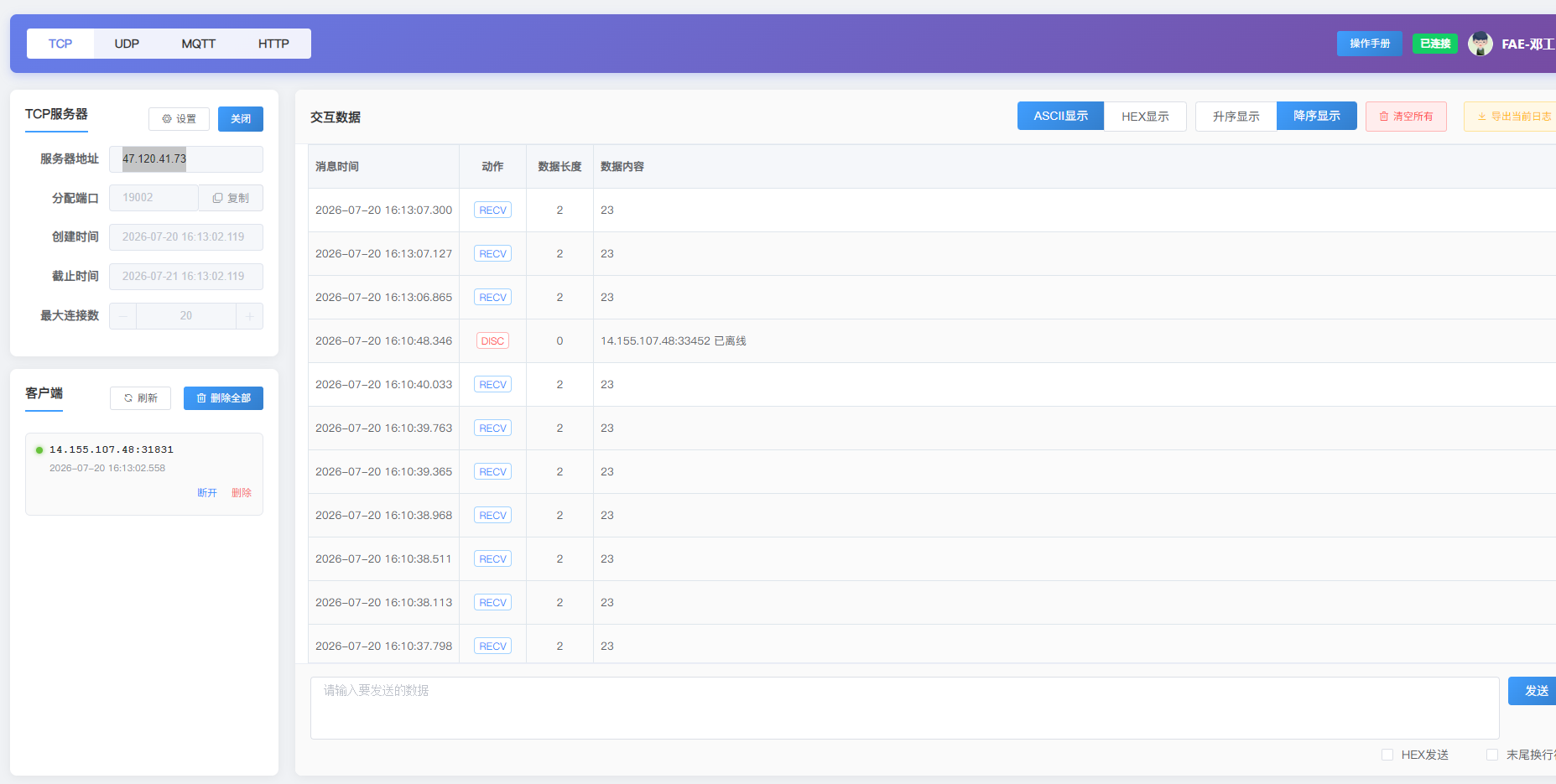The width and height of the screenshot is (1556, 784).
Task: Click the 服务器地址 input field
Action: 186,159
